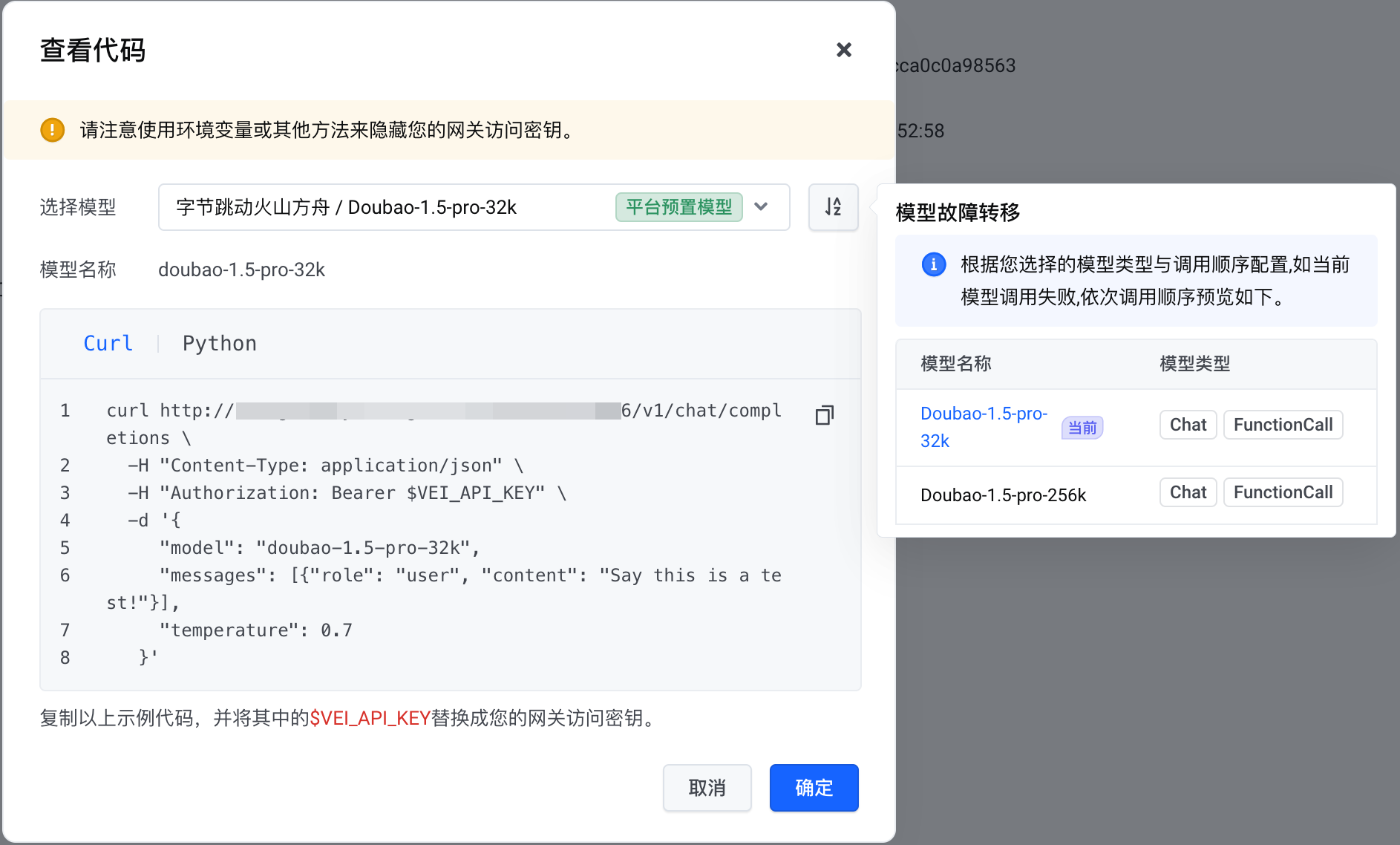The image size is (1400, 845).
Task: Open the 选择模型 dropdown
Action: coord(474,207)
